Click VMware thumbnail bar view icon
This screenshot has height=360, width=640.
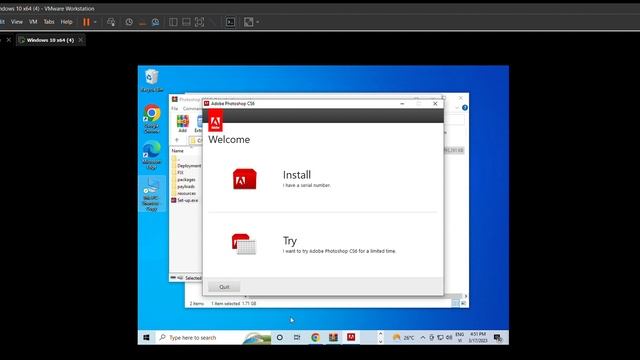click(x=186, y=22)
